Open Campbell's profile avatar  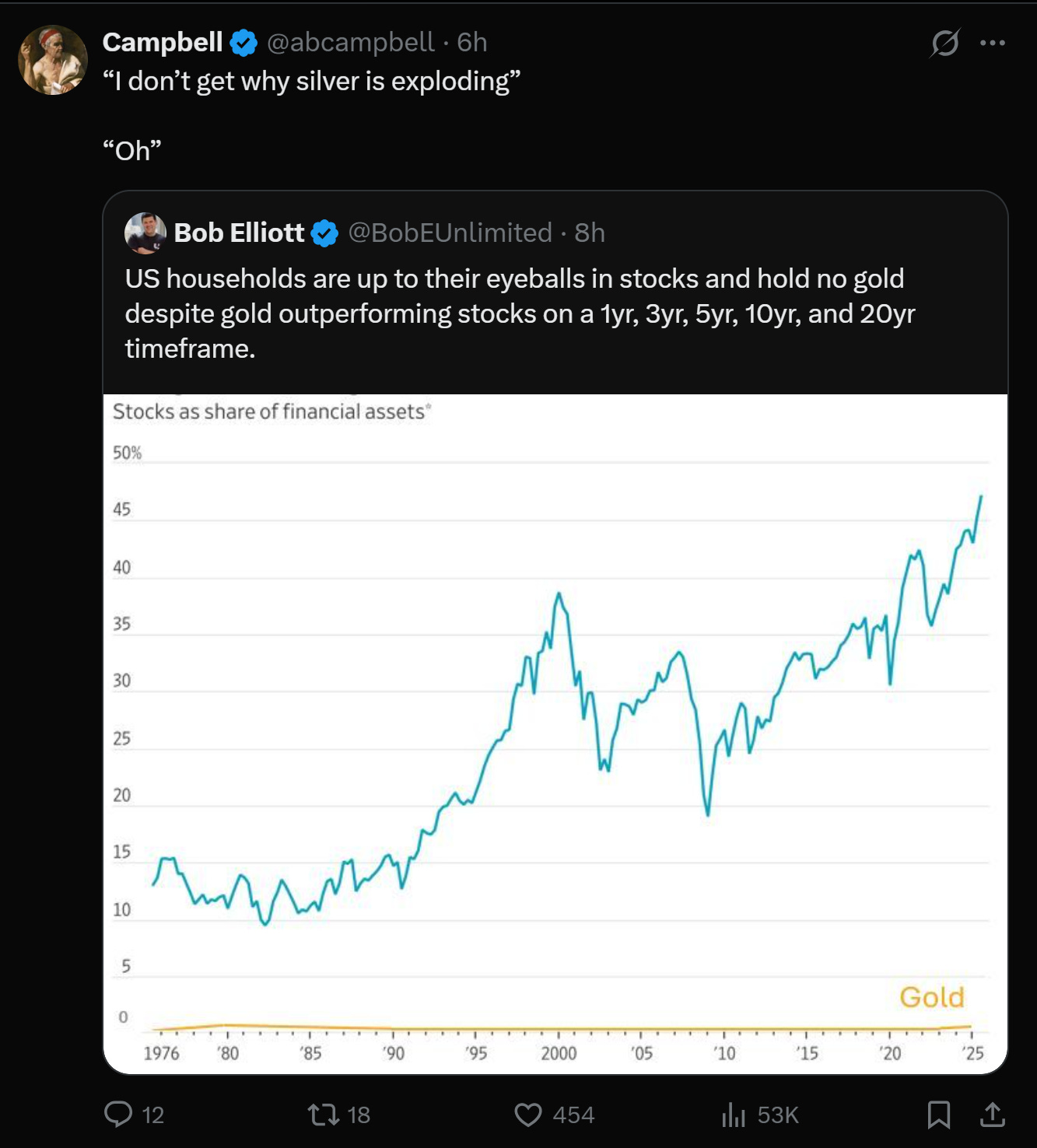click(x=53, y=60)
